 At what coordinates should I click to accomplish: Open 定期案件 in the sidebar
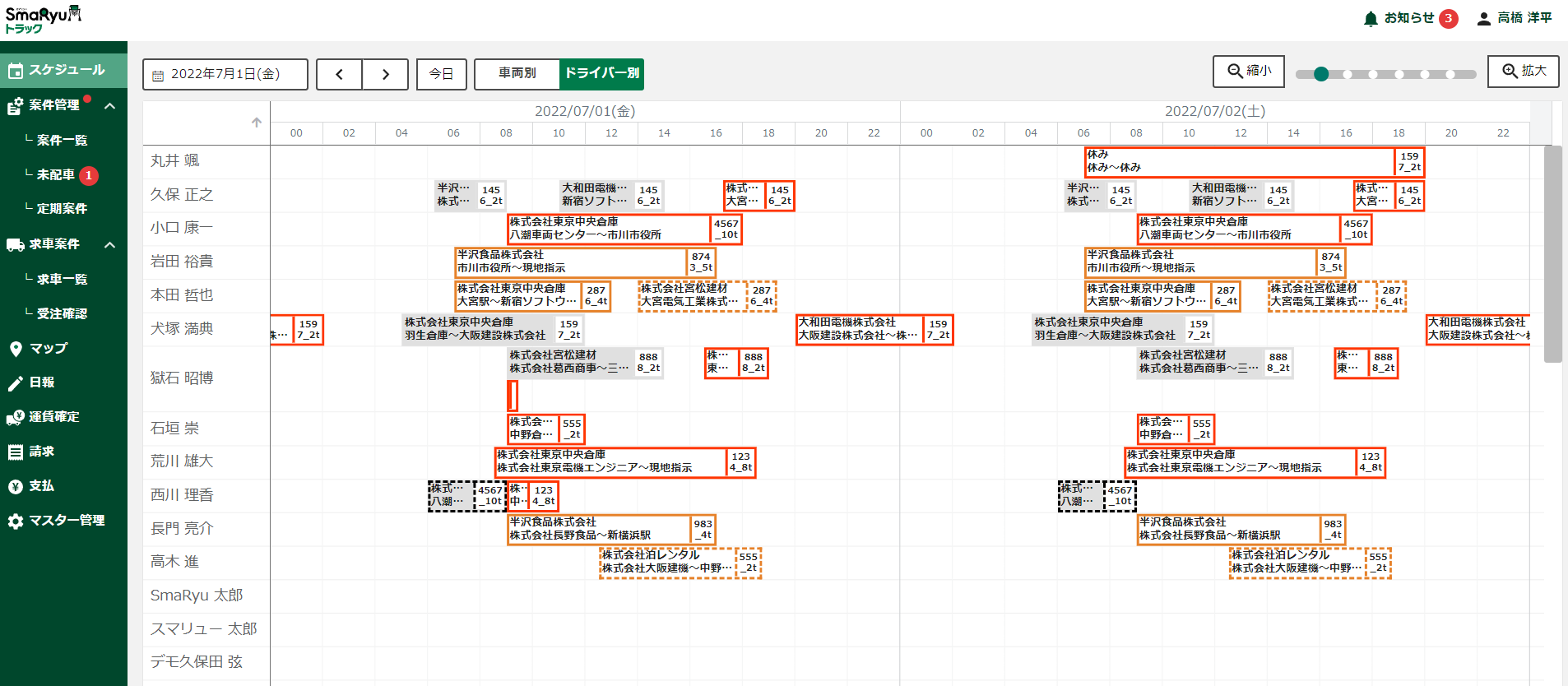[63, 209]
